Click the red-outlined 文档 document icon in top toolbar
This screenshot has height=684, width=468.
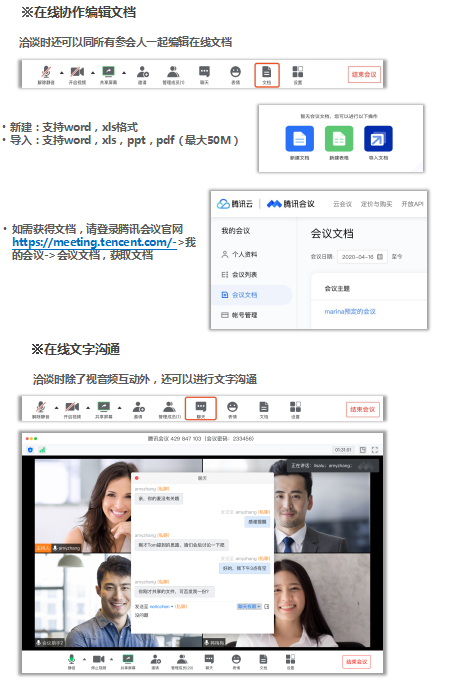tap(266, 75)
